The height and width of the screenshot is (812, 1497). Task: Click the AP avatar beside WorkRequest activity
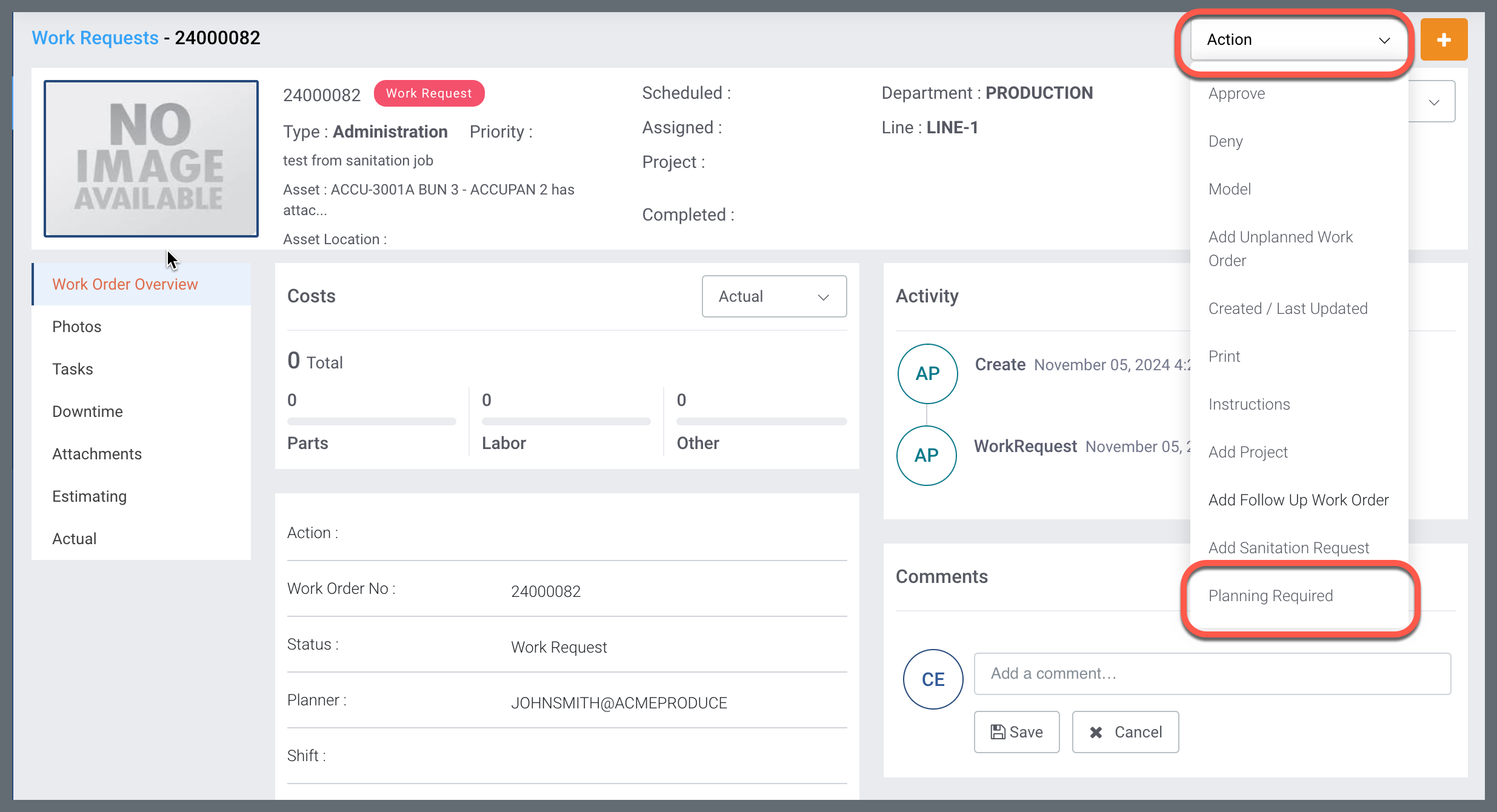(x=926, y=455)
